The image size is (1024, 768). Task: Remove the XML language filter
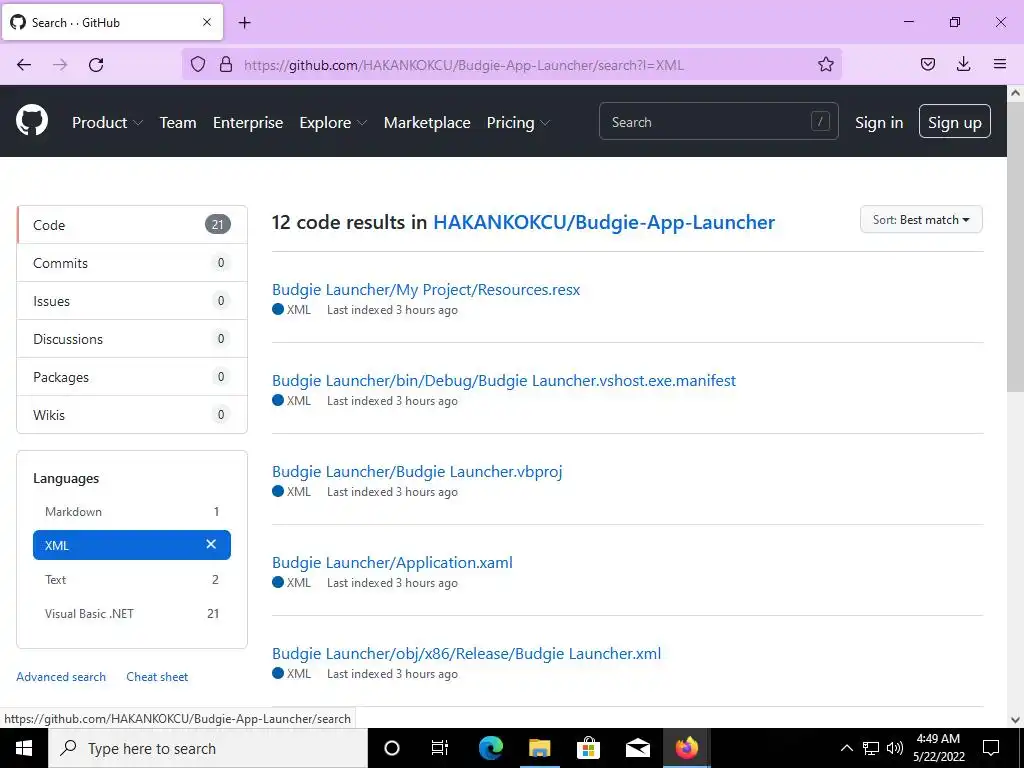tap(211, 544)
